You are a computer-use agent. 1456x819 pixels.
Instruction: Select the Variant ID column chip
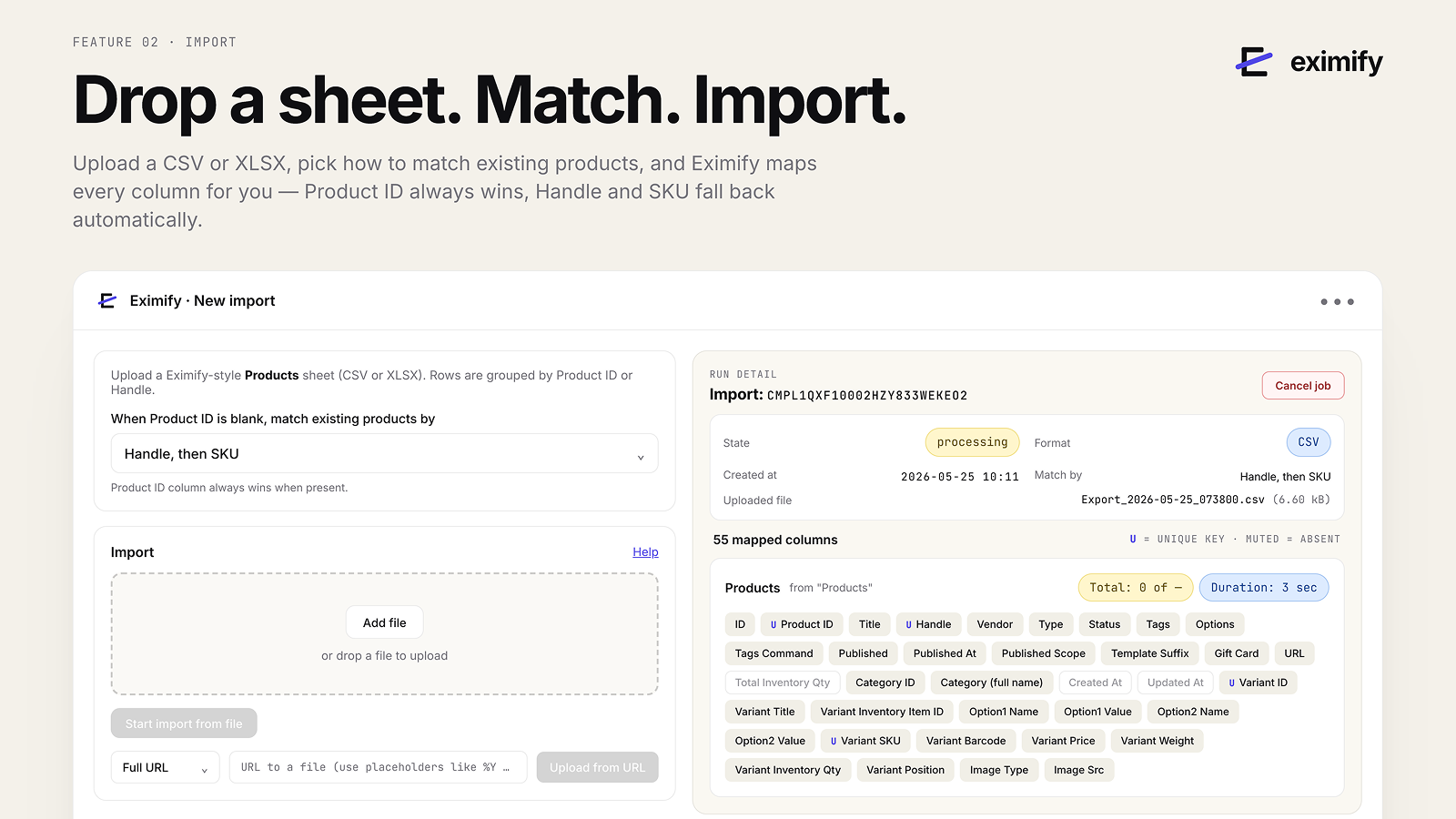(1259, 682)
